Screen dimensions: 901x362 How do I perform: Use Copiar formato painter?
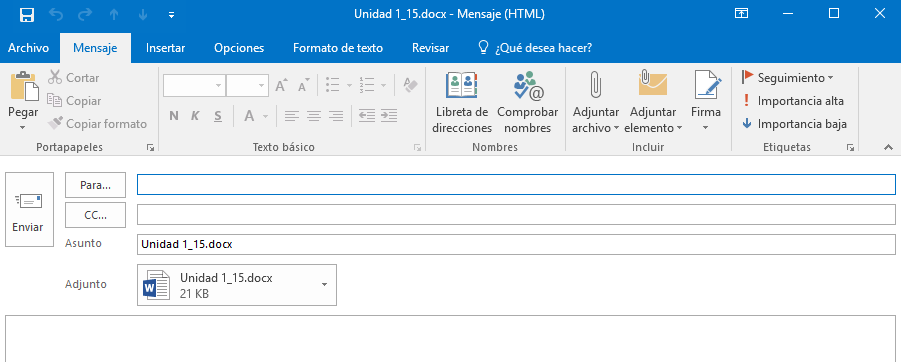(97, 124)
